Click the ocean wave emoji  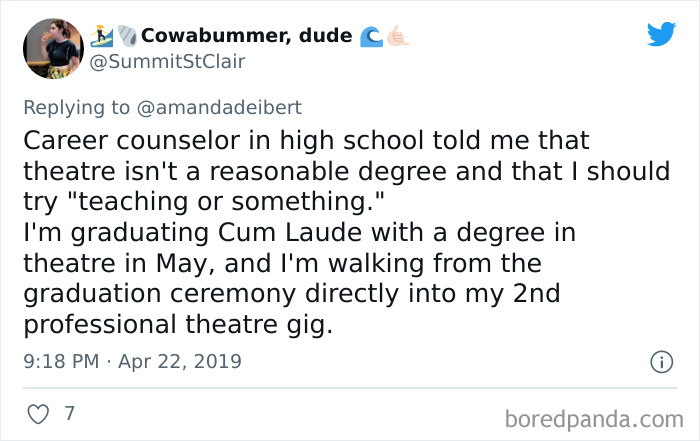[370, 36]
